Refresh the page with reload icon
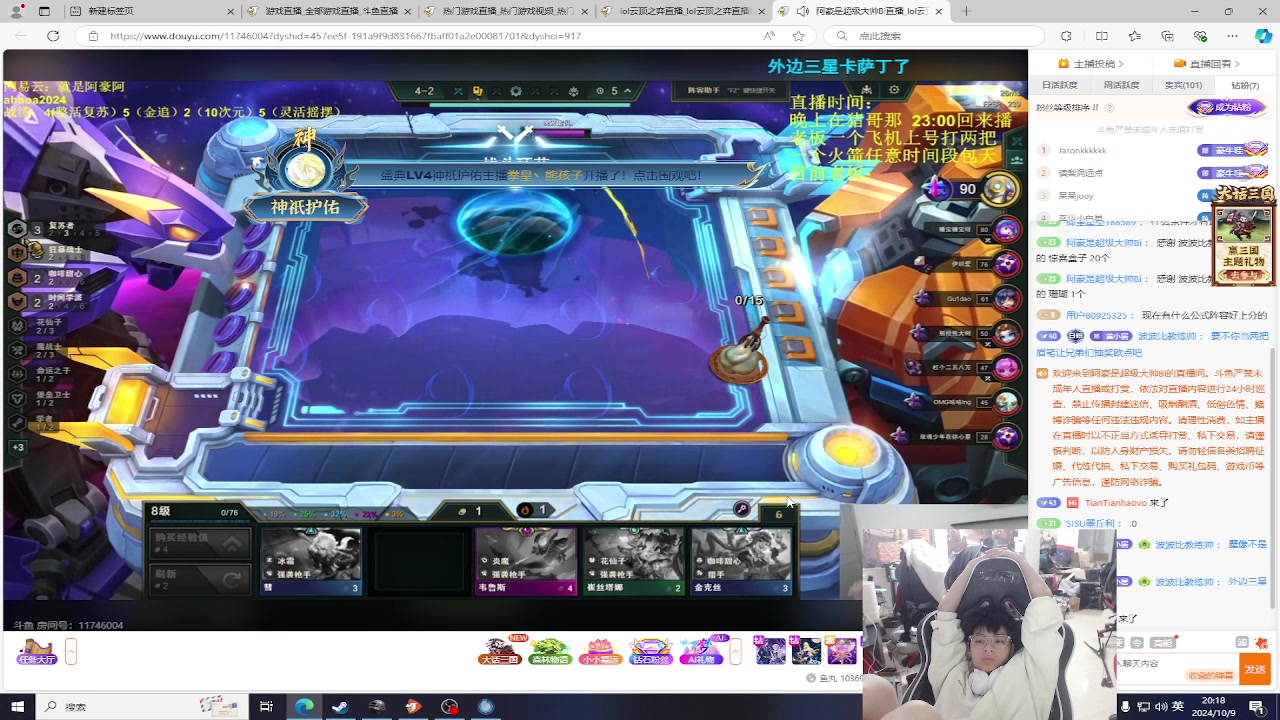 pos(53,35)
